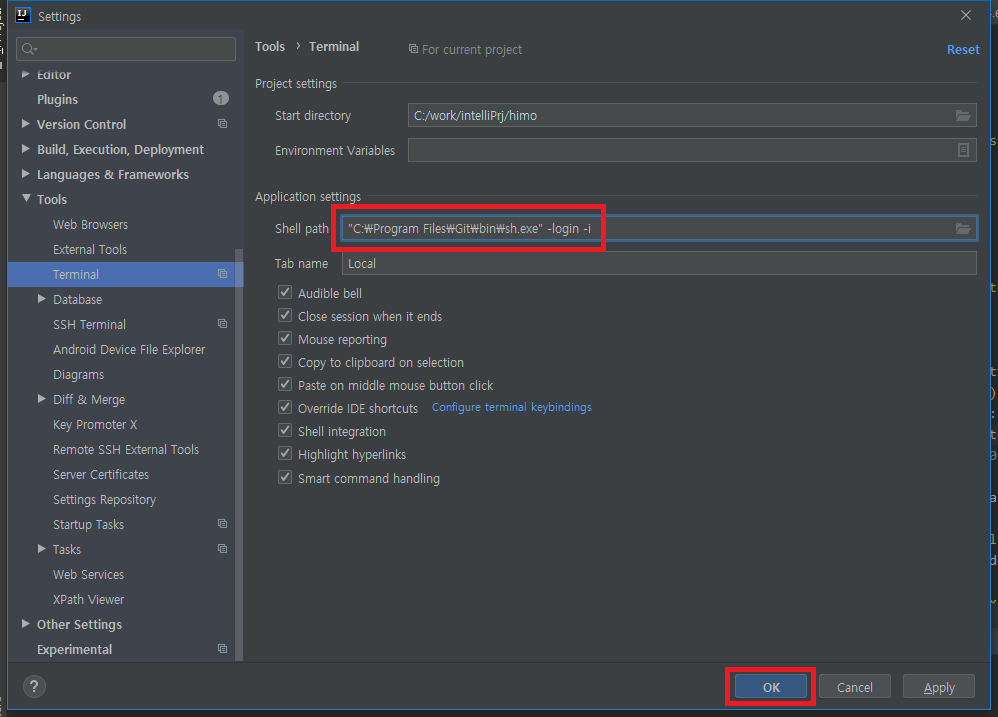The image size is (998, 717).
Task: Select Settings Repository item
Action: [x=104, y=499]
